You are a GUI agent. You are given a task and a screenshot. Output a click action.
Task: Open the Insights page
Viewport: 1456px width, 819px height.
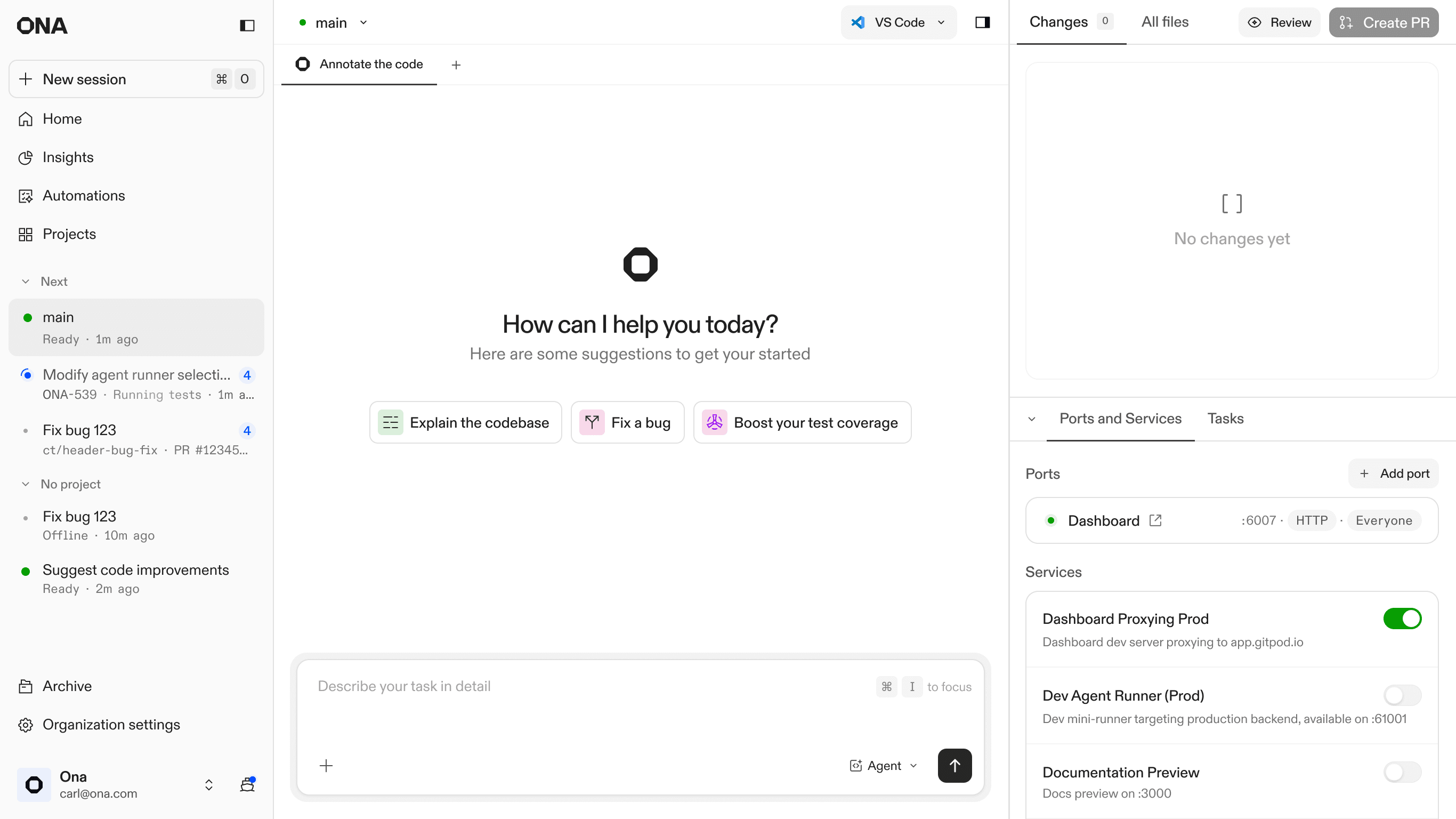68,157
